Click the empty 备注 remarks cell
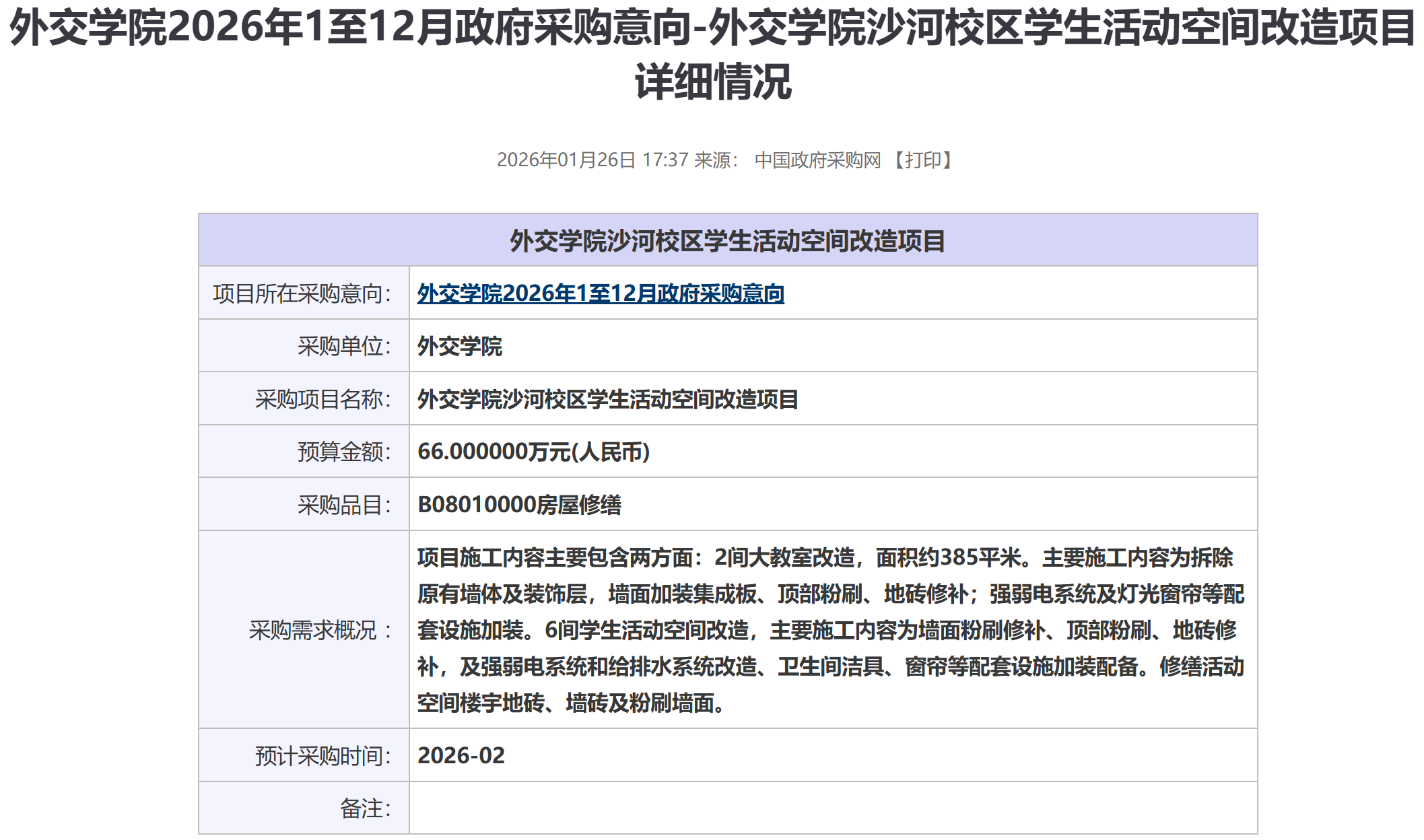This screenshot has width=1424, height=840. [x=832, y=808]
